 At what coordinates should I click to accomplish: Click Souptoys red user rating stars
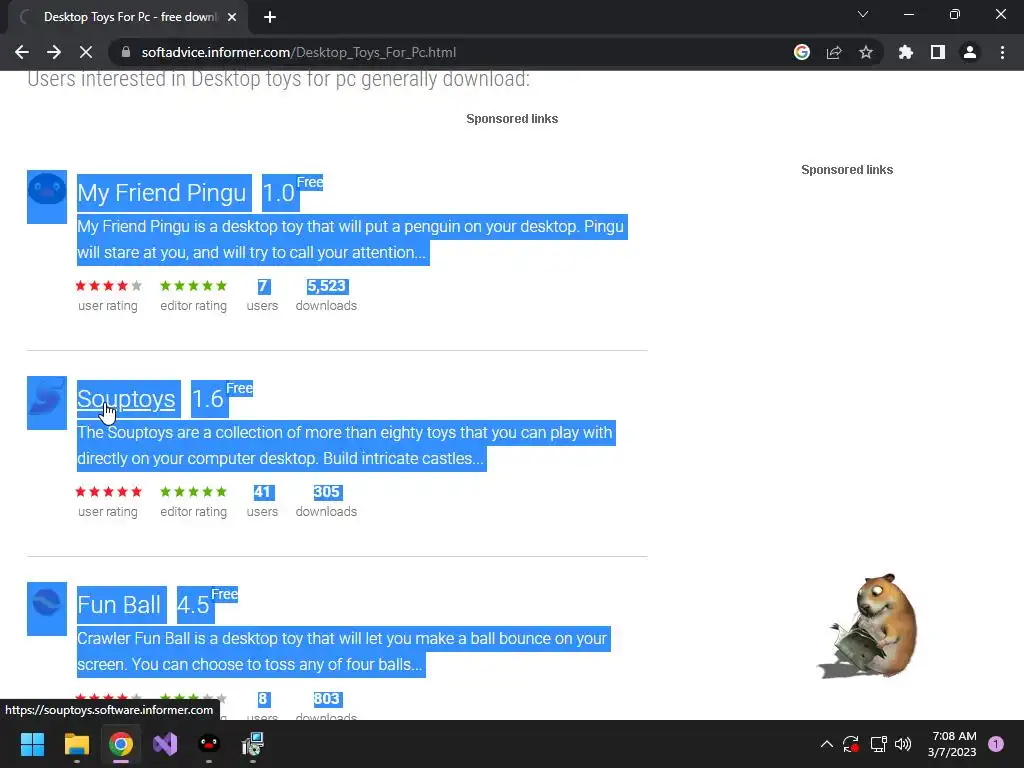(108, 492)
